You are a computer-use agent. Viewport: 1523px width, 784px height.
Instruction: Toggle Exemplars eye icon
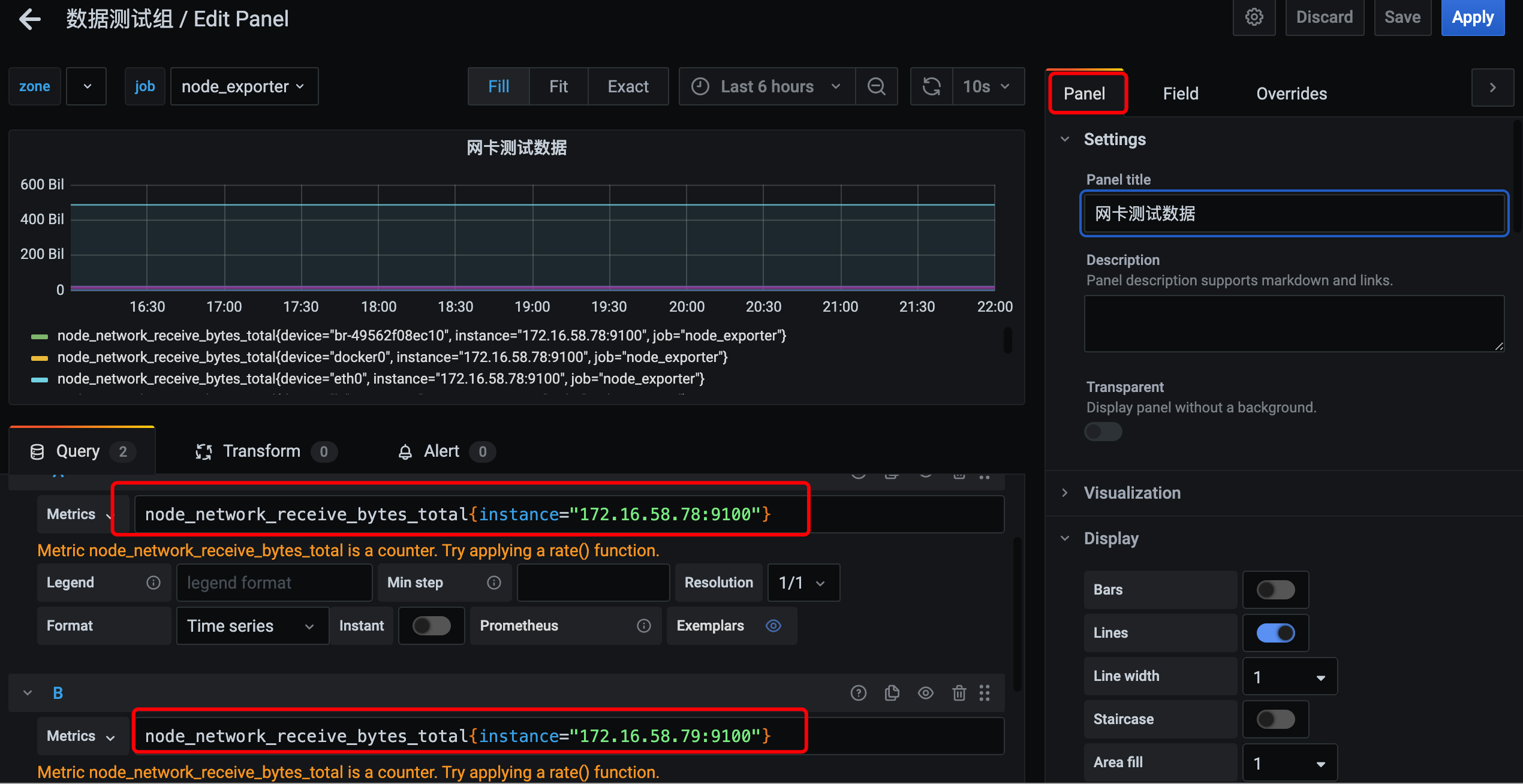click(x=773, y=626)
